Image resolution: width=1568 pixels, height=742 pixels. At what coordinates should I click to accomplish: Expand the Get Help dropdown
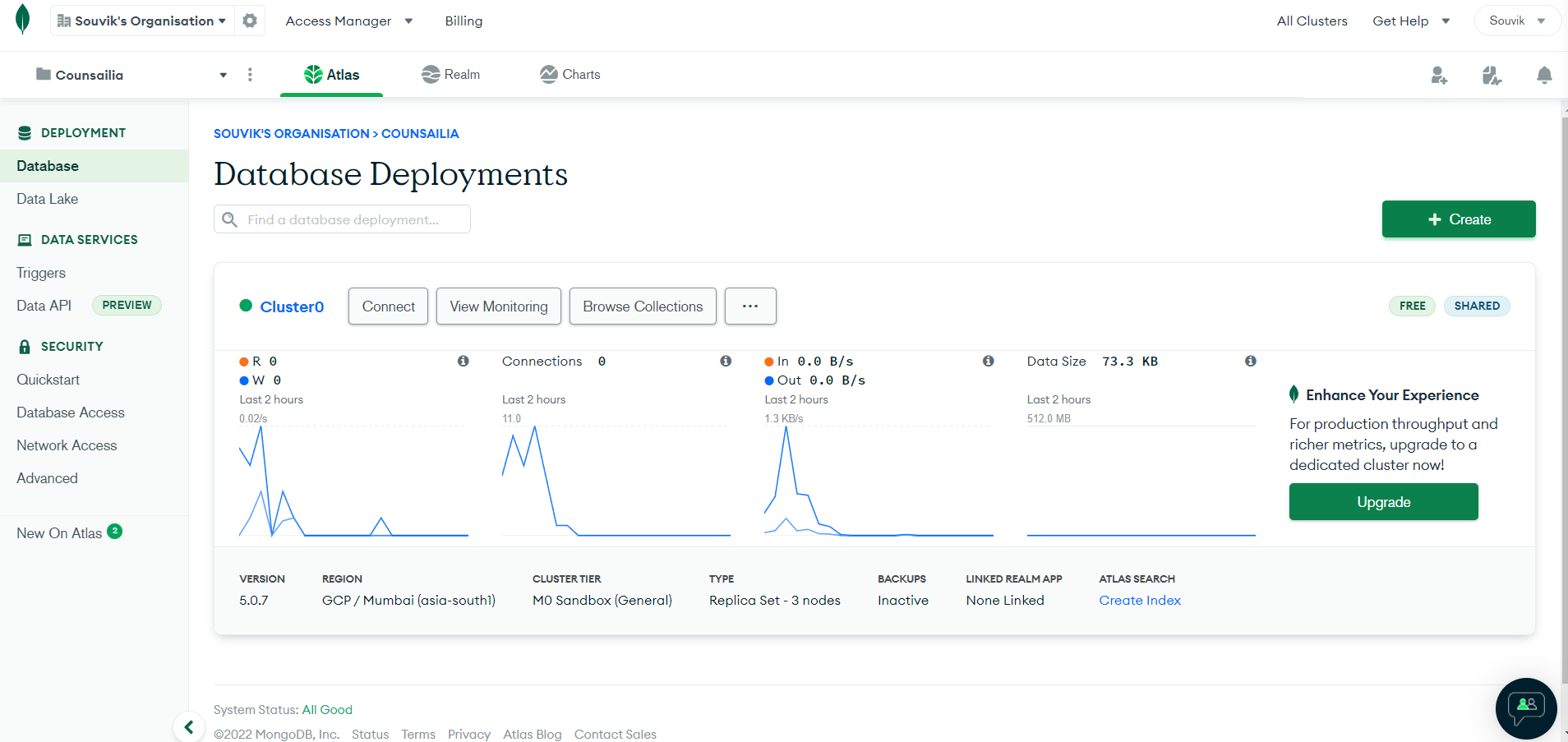click(x=1410, y=21)
